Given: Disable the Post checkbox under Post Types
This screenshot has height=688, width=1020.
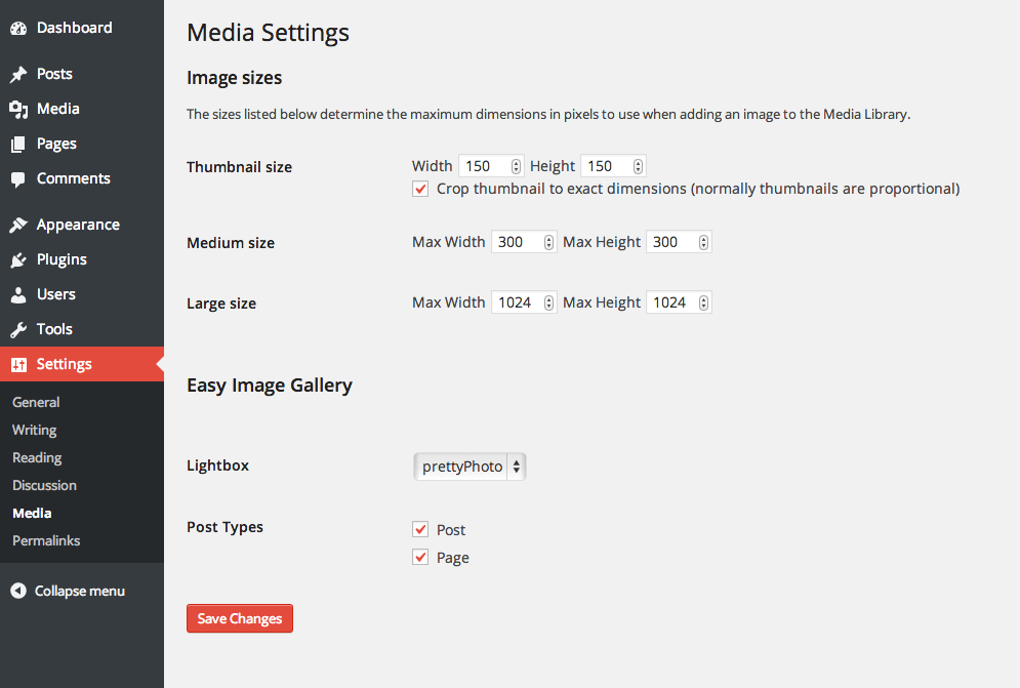Looking at the screenshot, I should click(x=420, y=529).
